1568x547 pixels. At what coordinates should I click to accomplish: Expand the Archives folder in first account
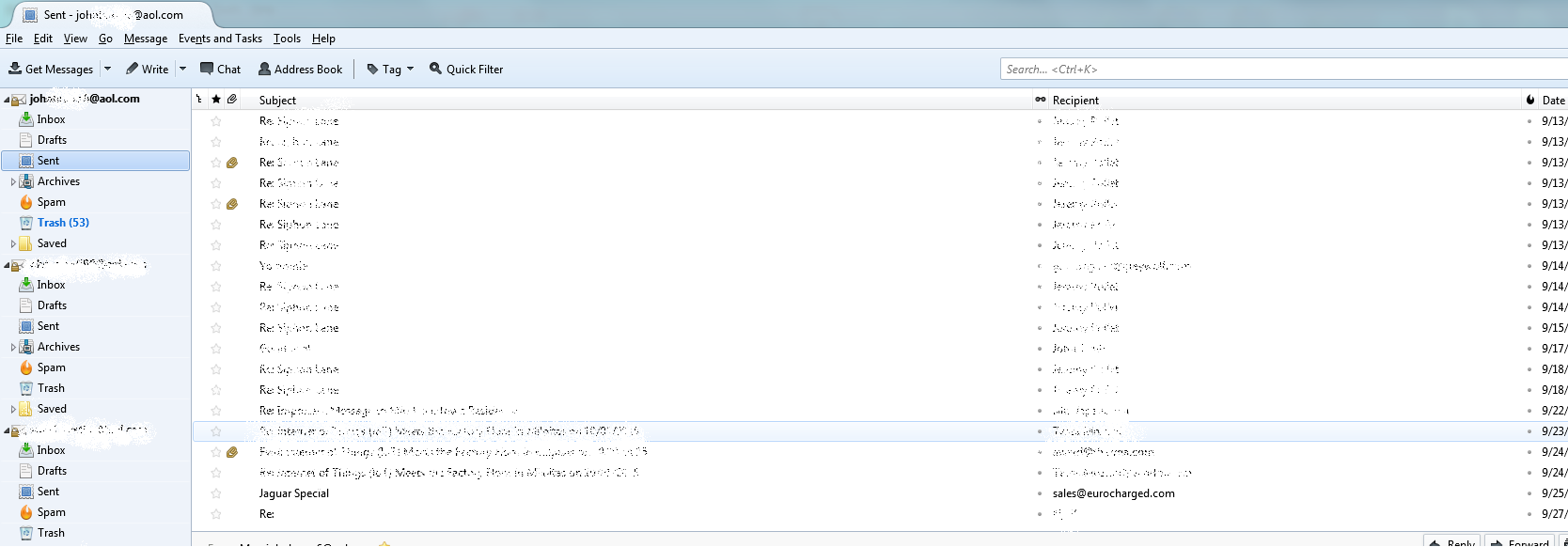(13, 181)
